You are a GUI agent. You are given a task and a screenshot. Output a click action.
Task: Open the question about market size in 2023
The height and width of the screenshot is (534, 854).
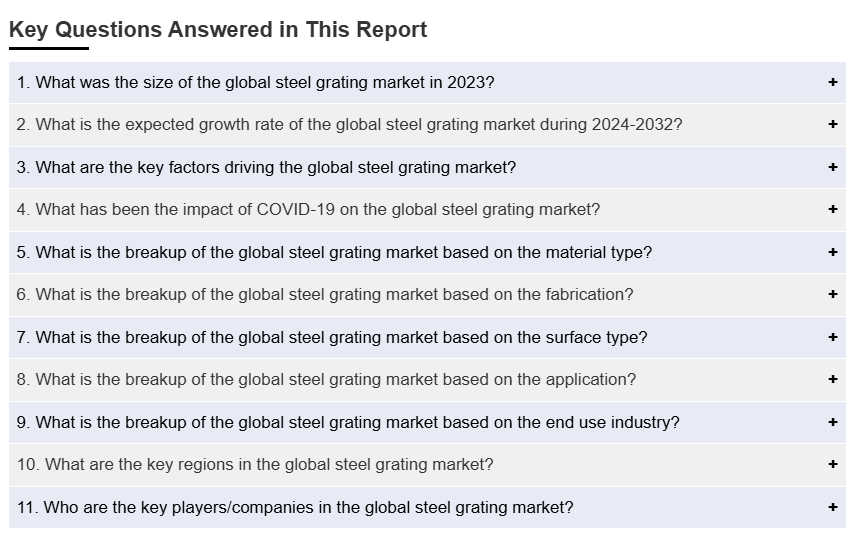click(255, 82)
